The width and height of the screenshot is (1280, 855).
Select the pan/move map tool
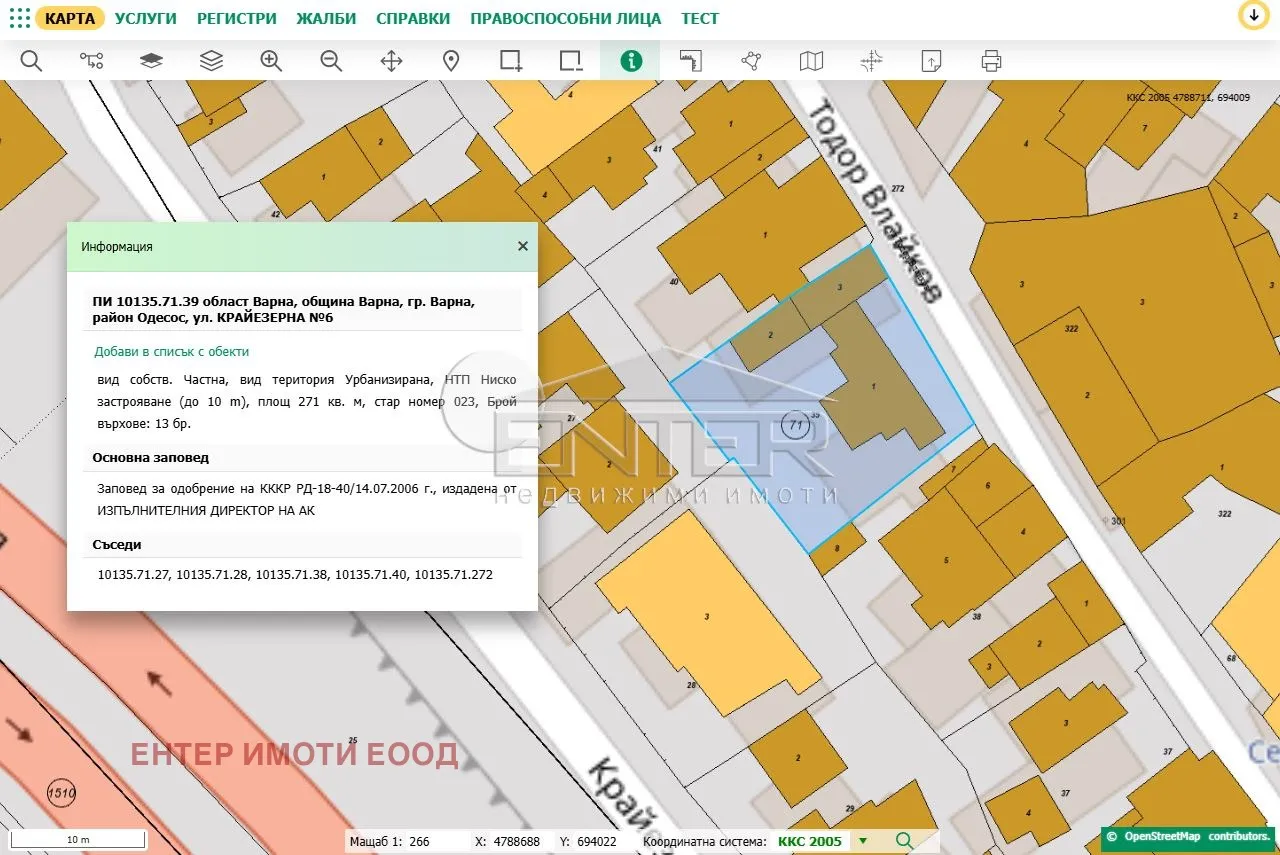[391, 61]
